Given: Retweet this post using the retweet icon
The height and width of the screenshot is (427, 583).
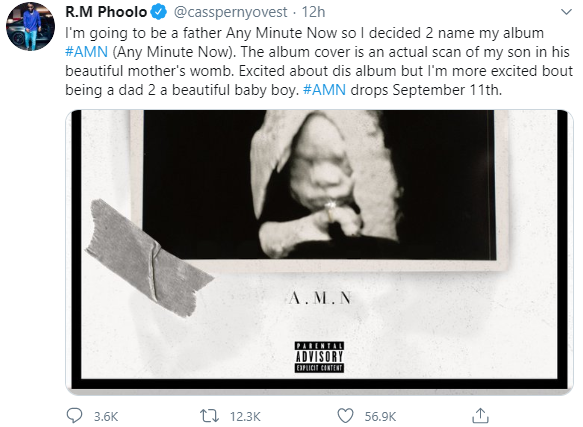Looking at the screenshot, I should coord(209,416).
